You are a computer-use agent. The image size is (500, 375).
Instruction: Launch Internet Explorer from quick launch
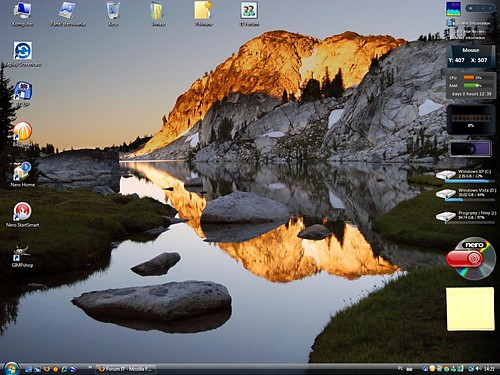tap(64, 369)
